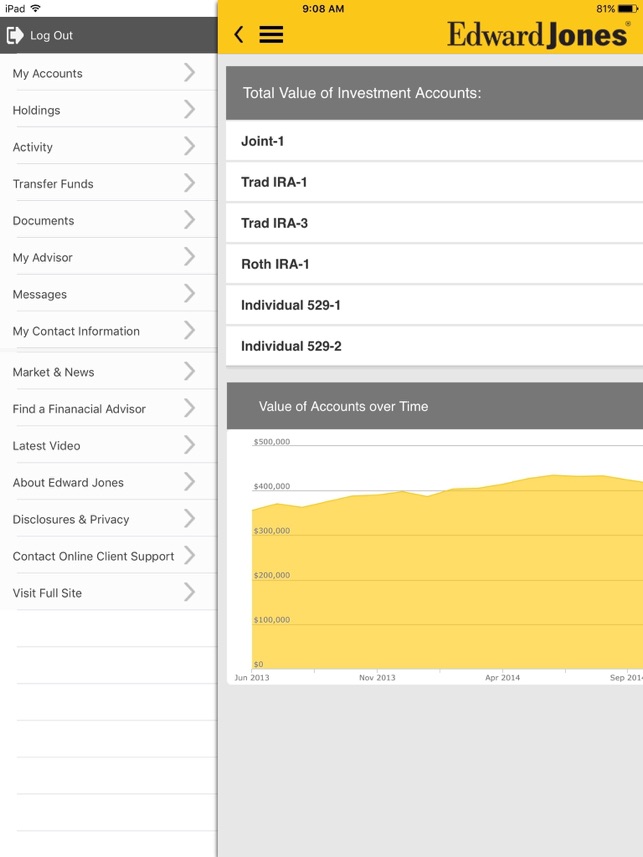Open the Messages menu item
Viewport: 643px width, 857px height.
coord(108,294)
